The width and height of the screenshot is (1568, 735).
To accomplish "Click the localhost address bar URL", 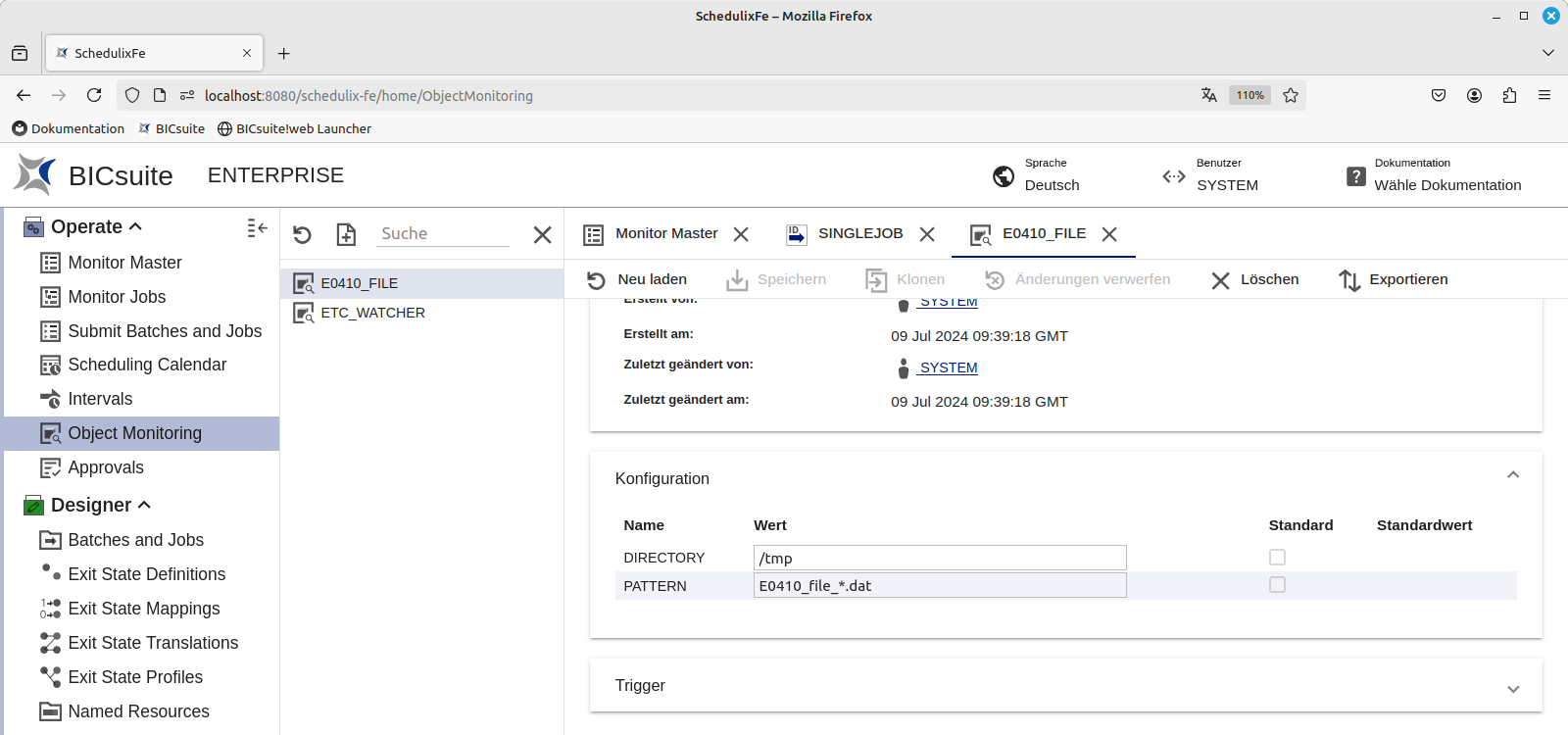I will (368, 95).
